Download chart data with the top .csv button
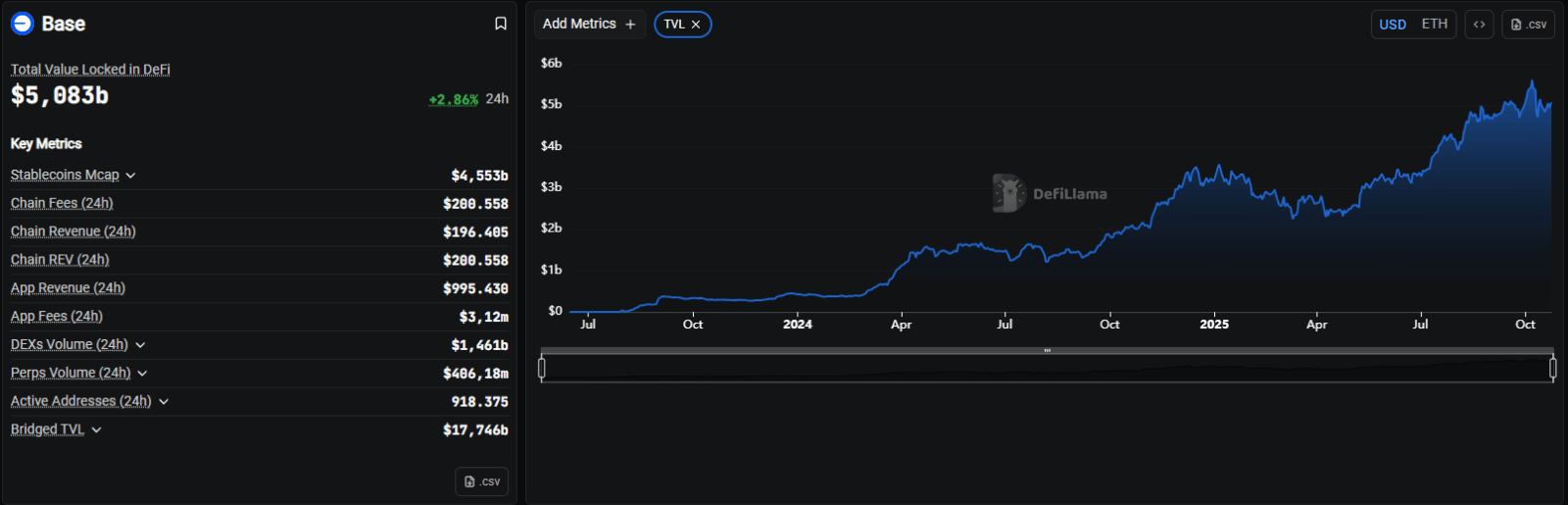Screen dimensions: 1568x505 pos(1528,25)
